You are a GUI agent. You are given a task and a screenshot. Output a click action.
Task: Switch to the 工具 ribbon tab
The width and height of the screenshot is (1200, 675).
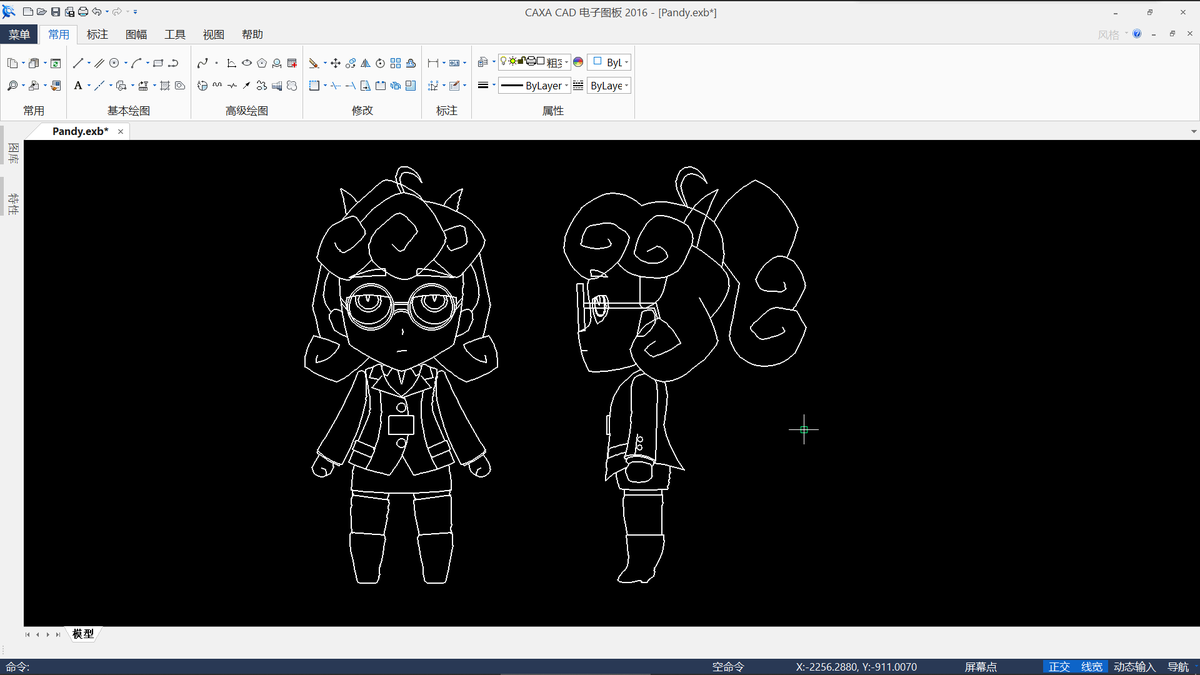(175, 34)
